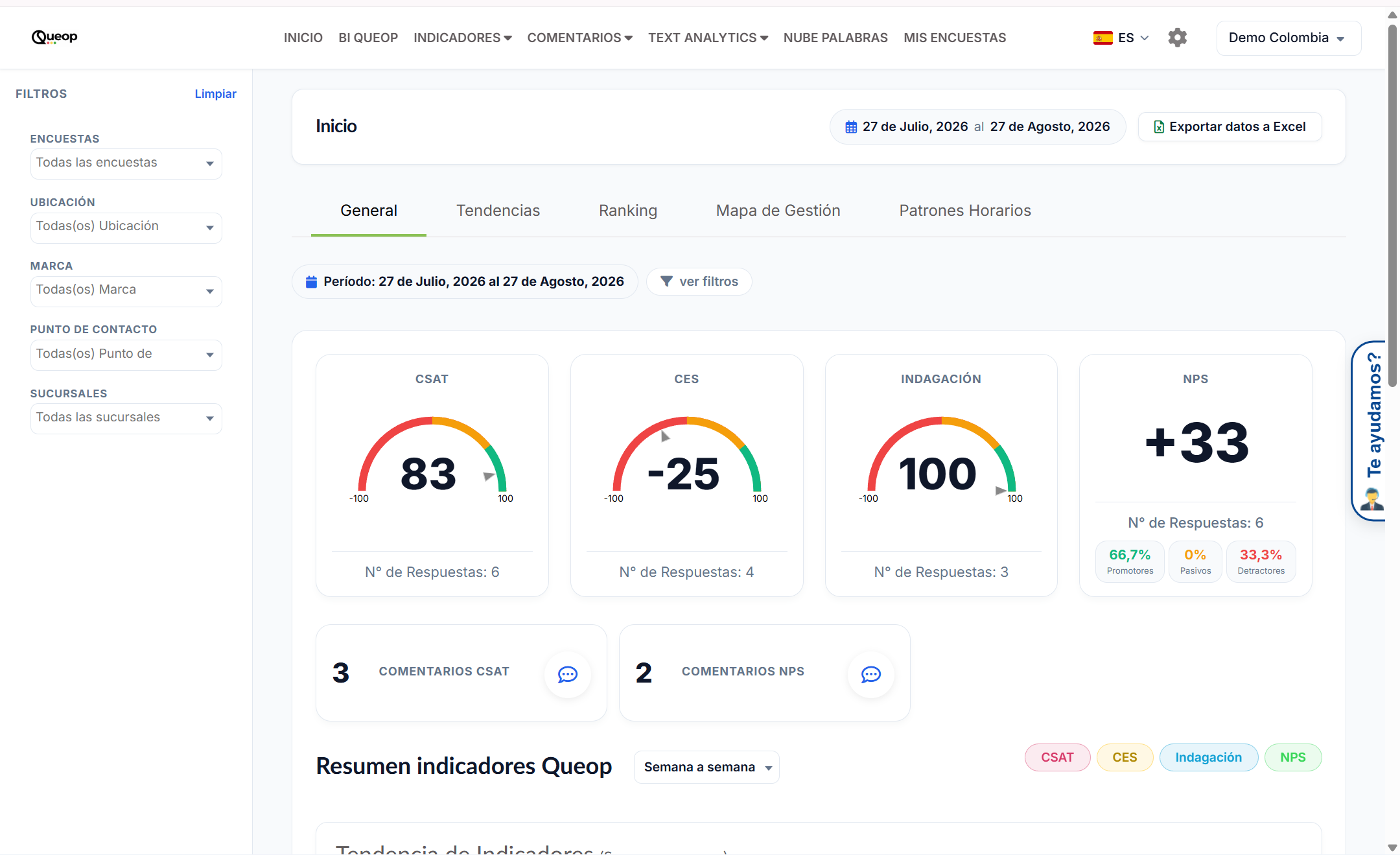Open the Demo Colombia account dropdown
The width and height of the screenshot is (1400, 855).
coord(1289,38)
